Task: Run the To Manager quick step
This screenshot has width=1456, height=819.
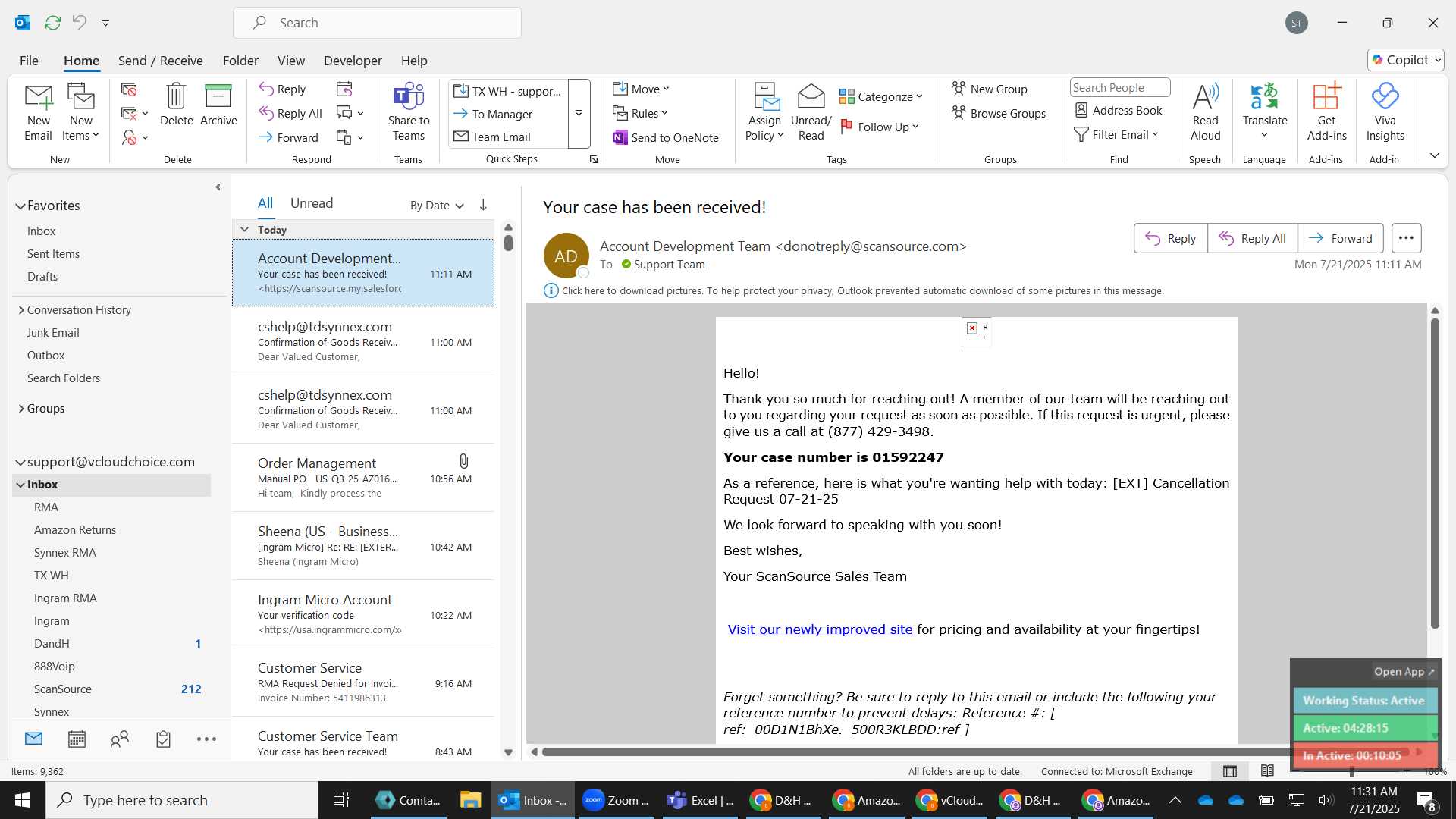Action: point(502,114)
